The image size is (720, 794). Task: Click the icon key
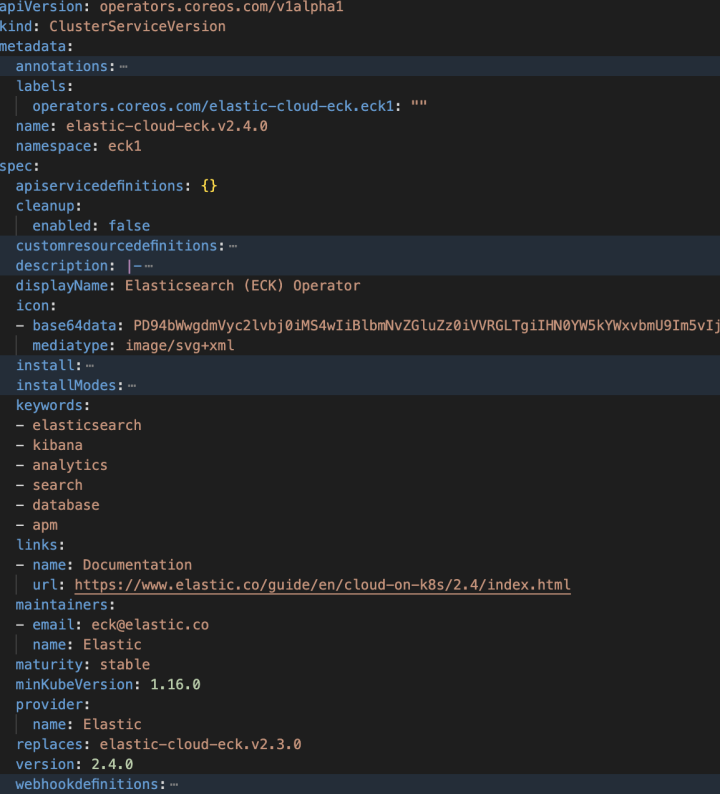click(32, 306)
